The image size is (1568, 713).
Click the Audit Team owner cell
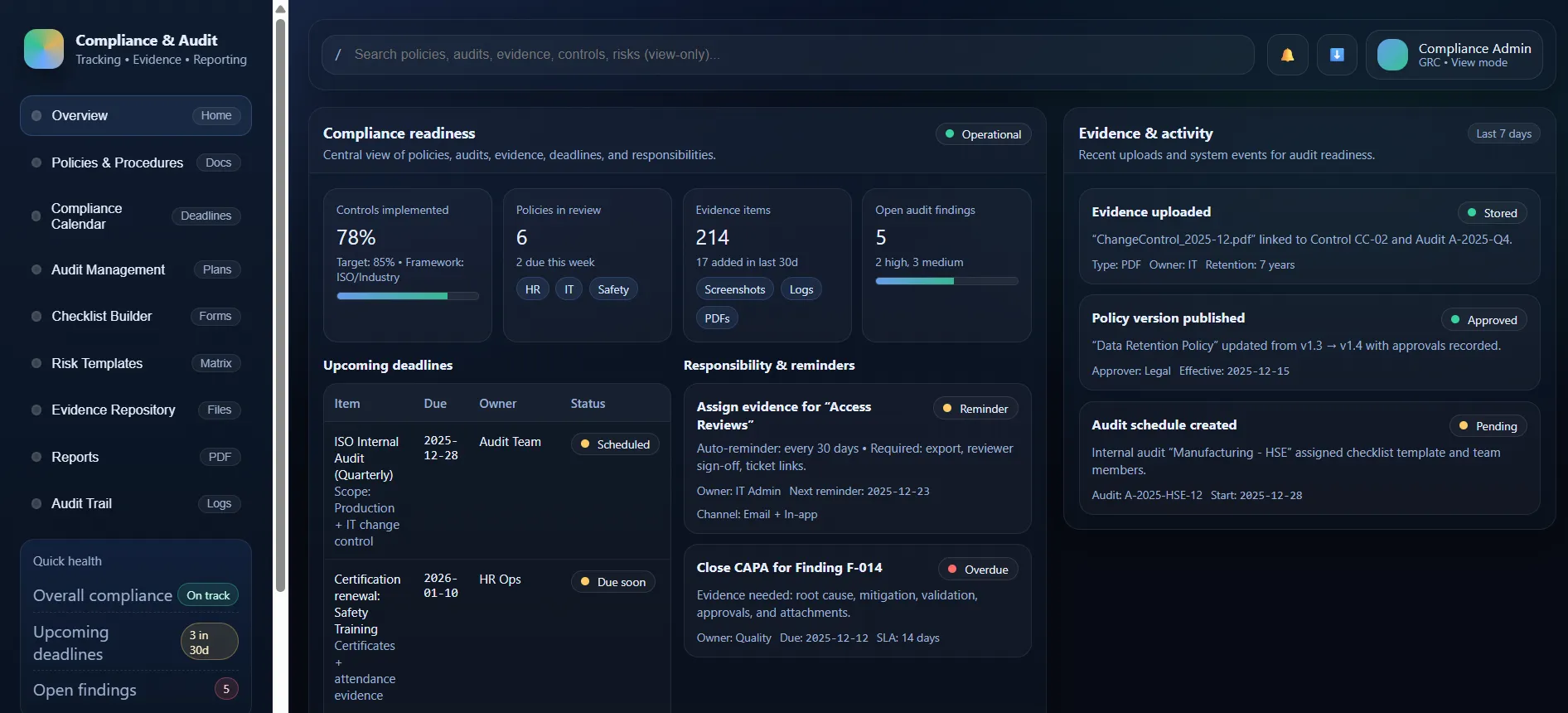(510, 442)
